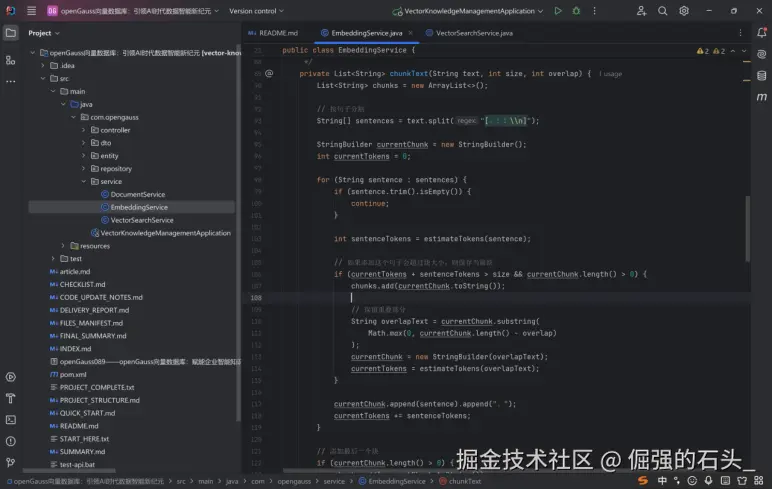The image size is (772, 489).
Task: Open Maven tool window icon
Action: (762, 97)
